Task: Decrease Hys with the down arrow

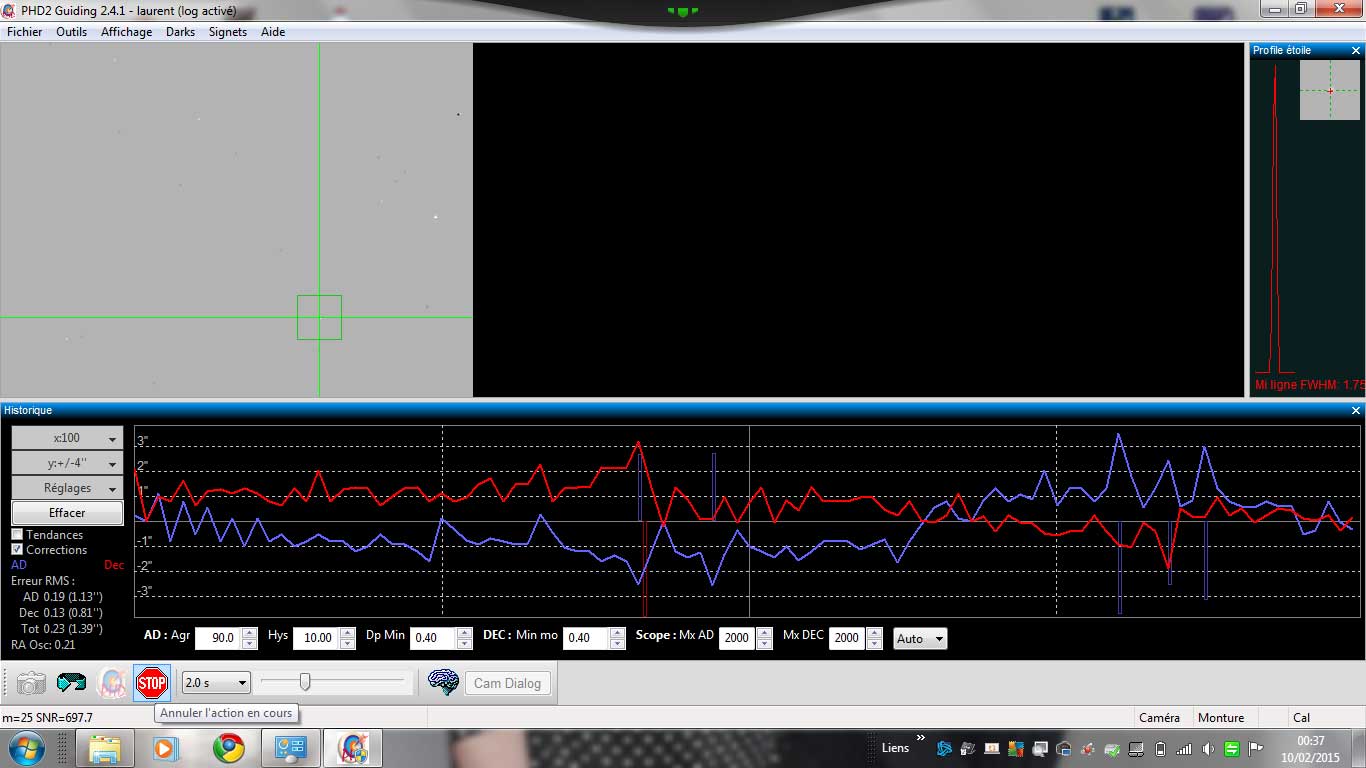Action: tap(347, 643)
